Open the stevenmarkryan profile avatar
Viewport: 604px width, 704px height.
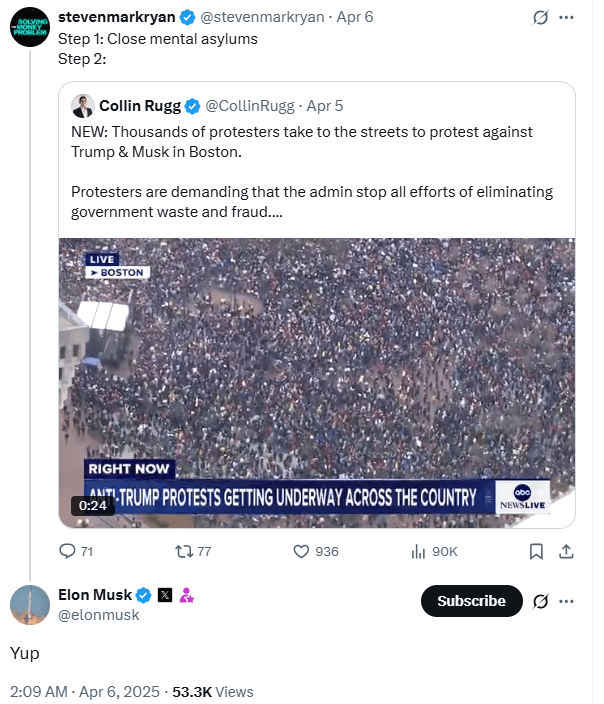[x=29, y=26]
